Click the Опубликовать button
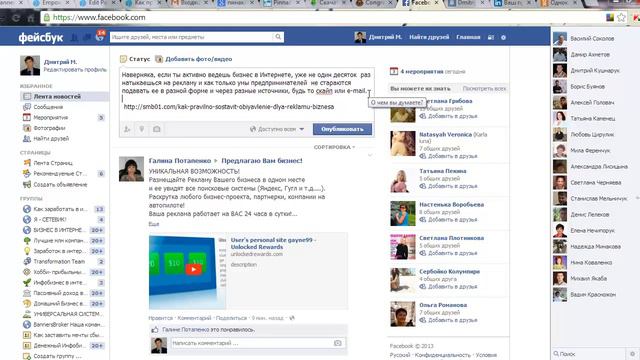Image resolution: width=640 pixels, height=360 pixels. coord(342,129)
